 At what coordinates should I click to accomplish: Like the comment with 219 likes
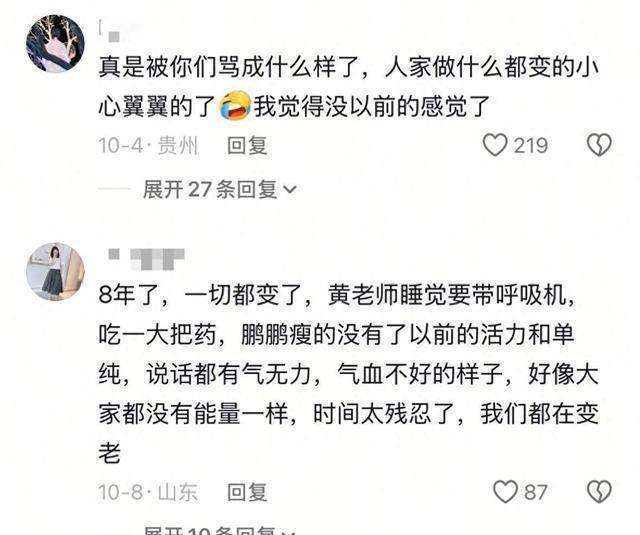[495, 145]
